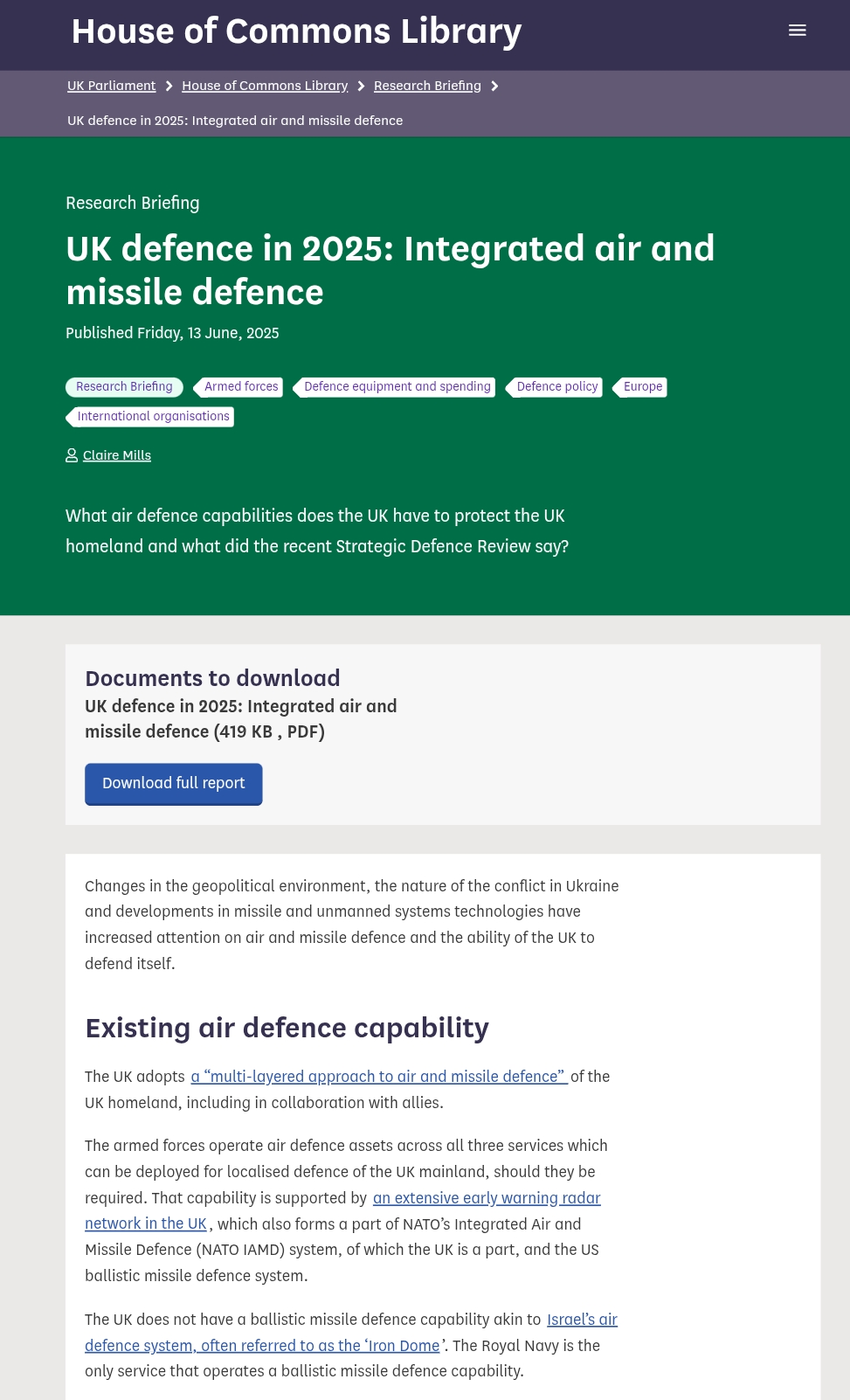
Task: Click the "Documents to download" heading
Action: [x=212, y=678]
